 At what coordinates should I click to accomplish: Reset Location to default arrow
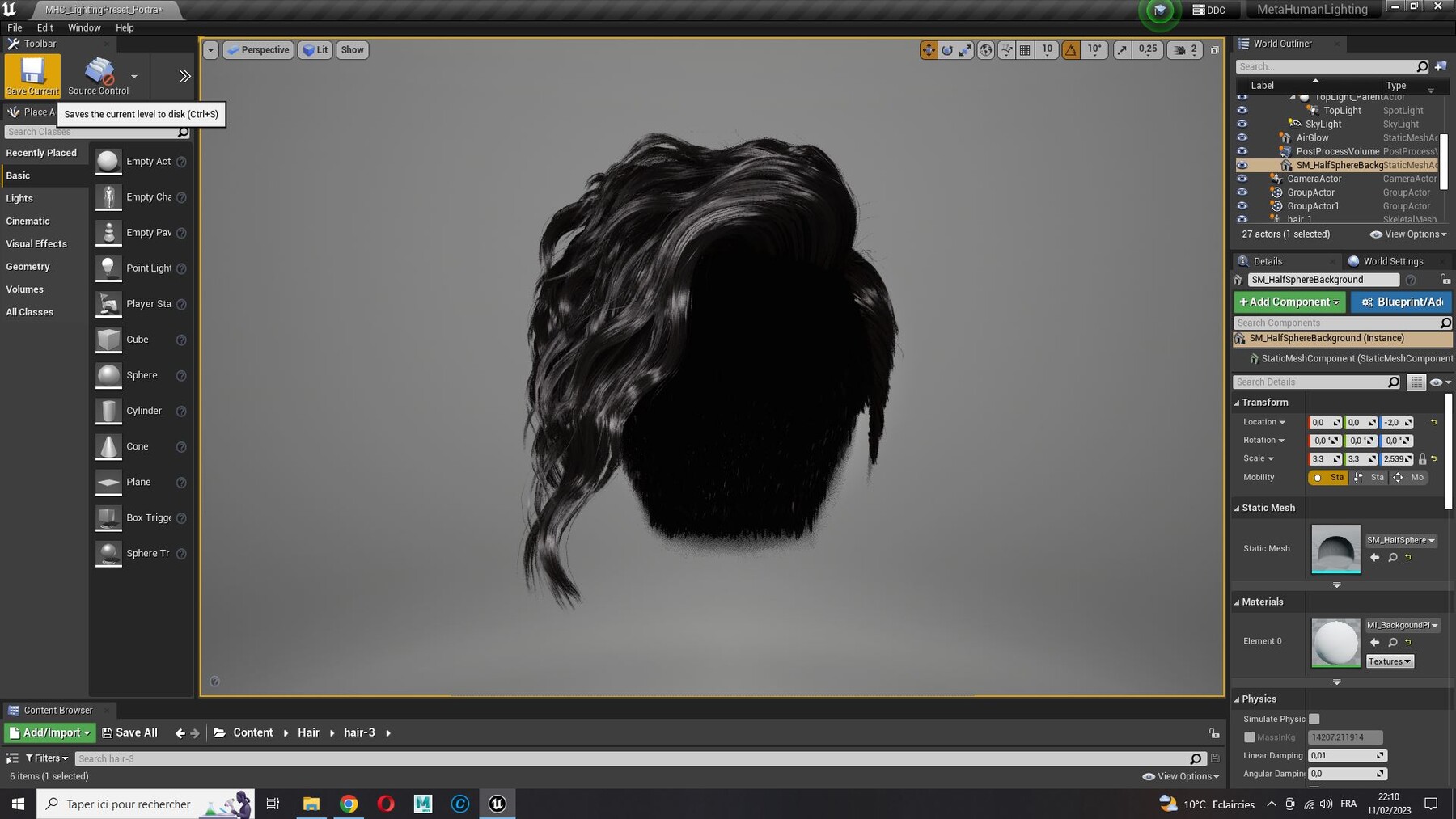(x=1433, y=422)
